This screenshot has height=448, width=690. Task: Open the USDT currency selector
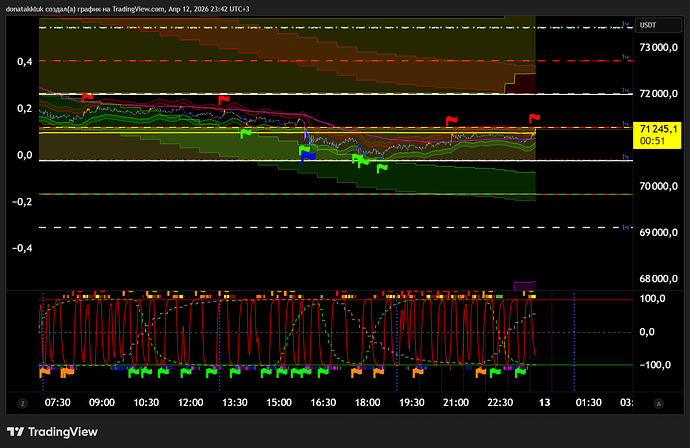659,25
